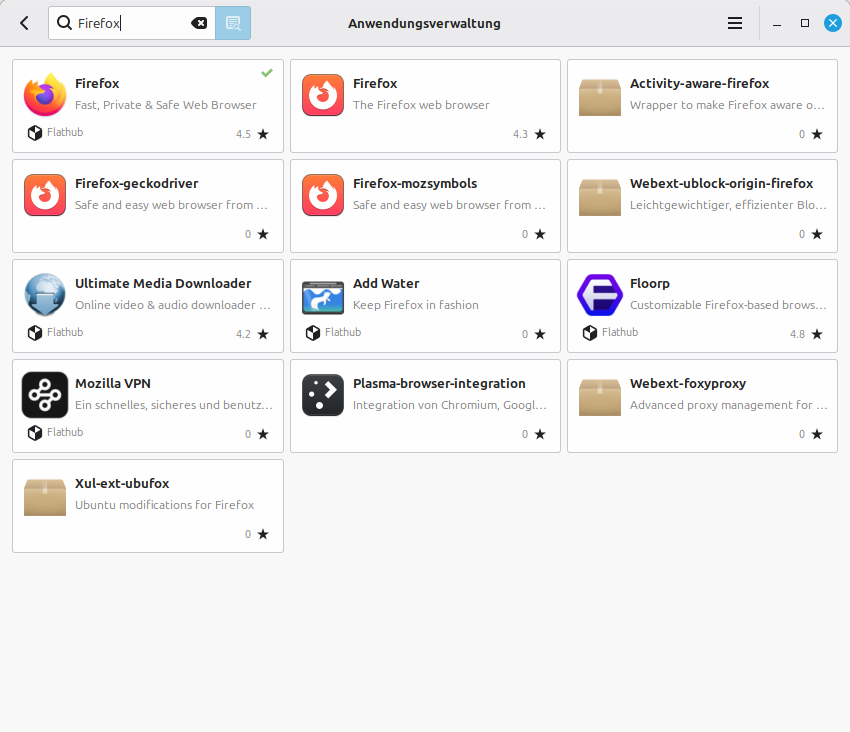This screenshot has width=850, height=732.
Task: Click 'Wrapper to make Firefox aware' description
Action: coord(727,105)
